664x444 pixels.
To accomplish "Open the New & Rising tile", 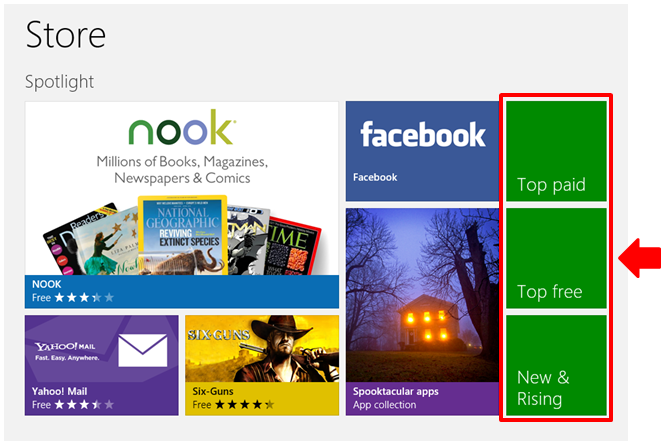I will coord(556,365).
